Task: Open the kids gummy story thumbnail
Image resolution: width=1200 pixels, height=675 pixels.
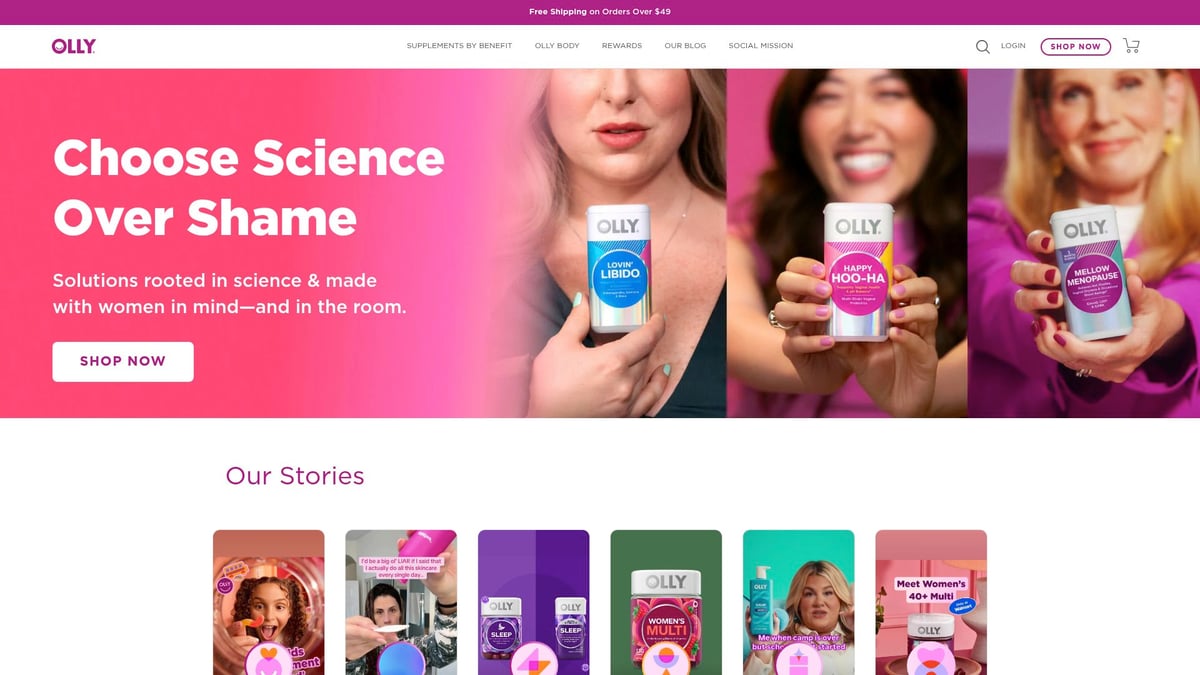Action: coord(269,602)
